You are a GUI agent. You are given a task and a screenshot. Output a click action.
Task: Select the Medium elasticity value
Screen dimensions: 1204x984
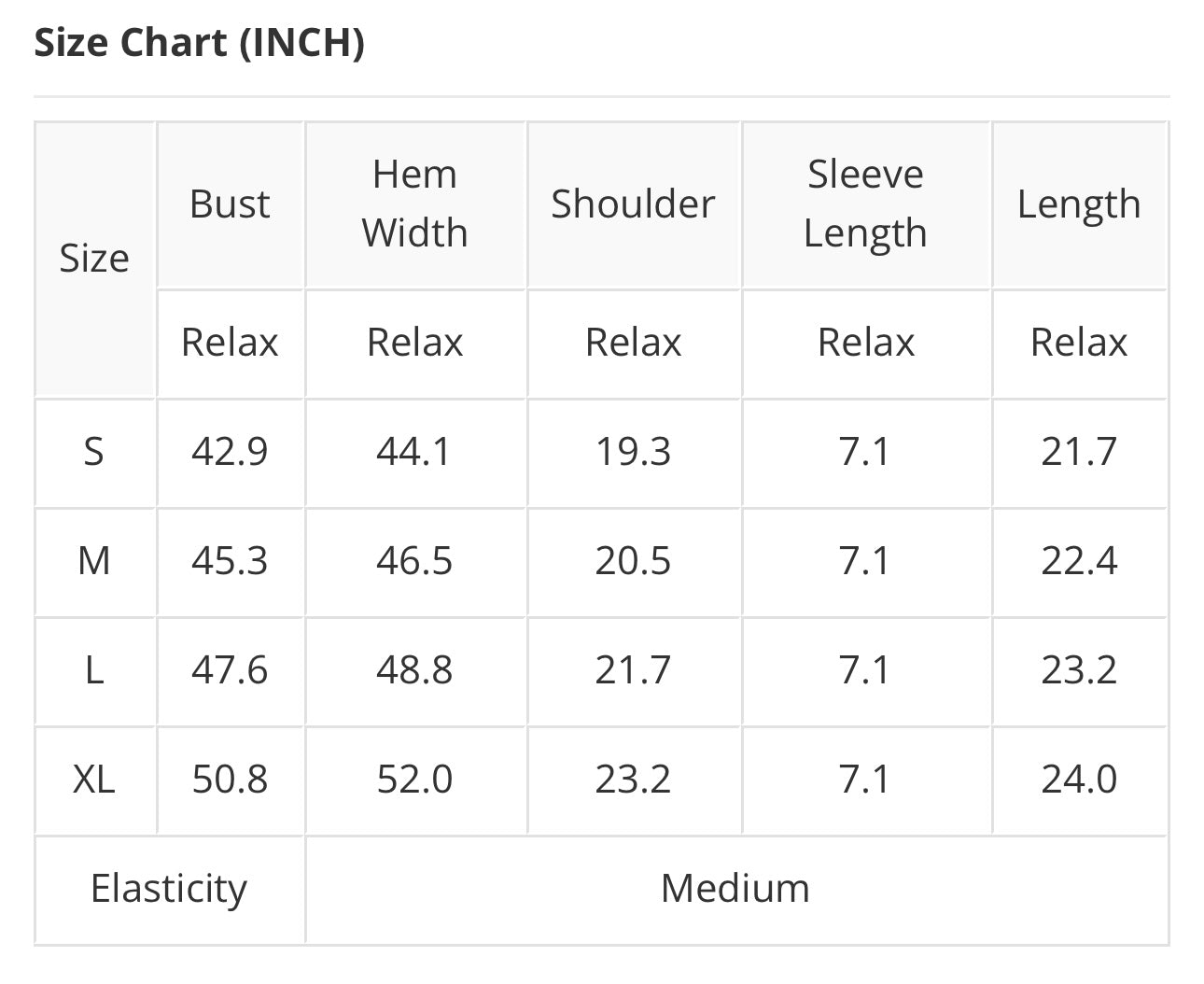pos(735,889)
